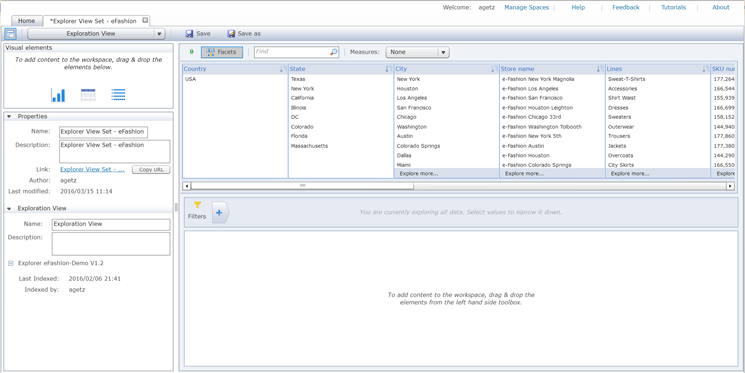Click the Save as button label

249,34
